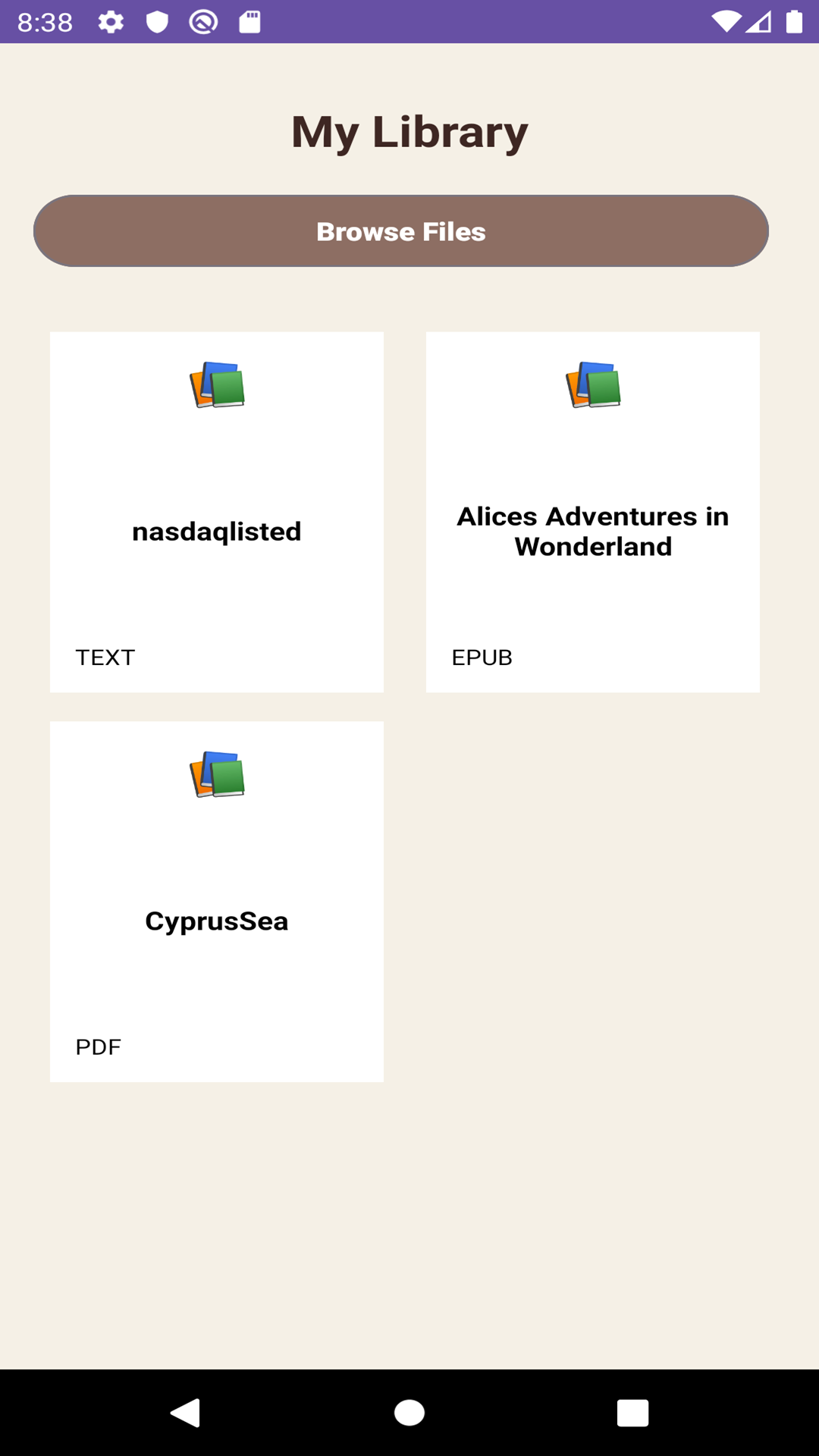The width and height of the screenshot is (819, 1456).
Task: Tap the shield icon in status bar
Action: (157, 22)
